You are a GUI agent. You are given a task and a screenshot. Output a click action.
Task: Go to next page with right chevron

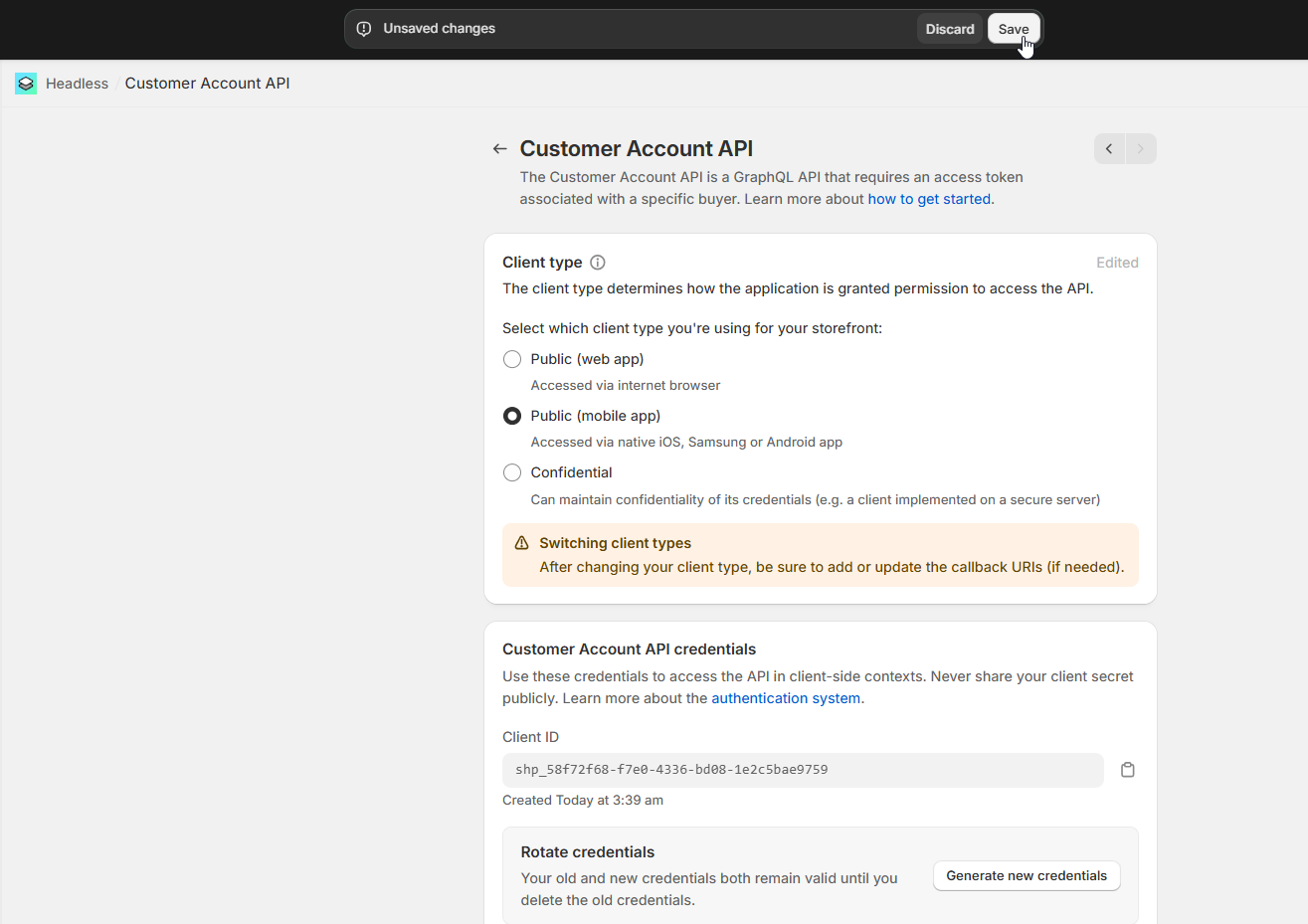click(x=1141, y=149)
